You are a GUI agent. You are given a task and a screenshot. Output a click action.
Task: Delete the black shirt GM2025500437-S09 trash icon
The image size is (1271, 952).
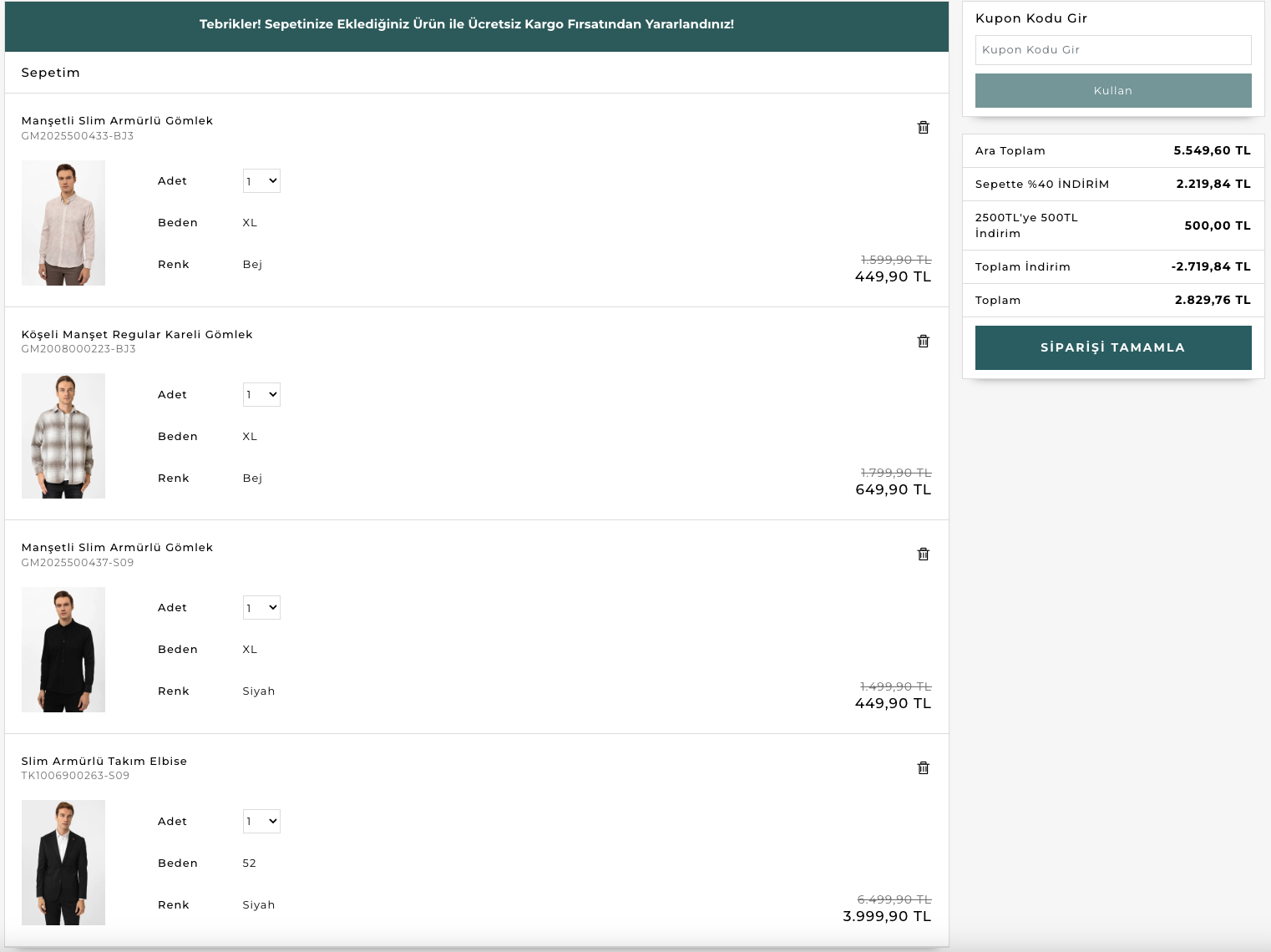click(923, 554)
